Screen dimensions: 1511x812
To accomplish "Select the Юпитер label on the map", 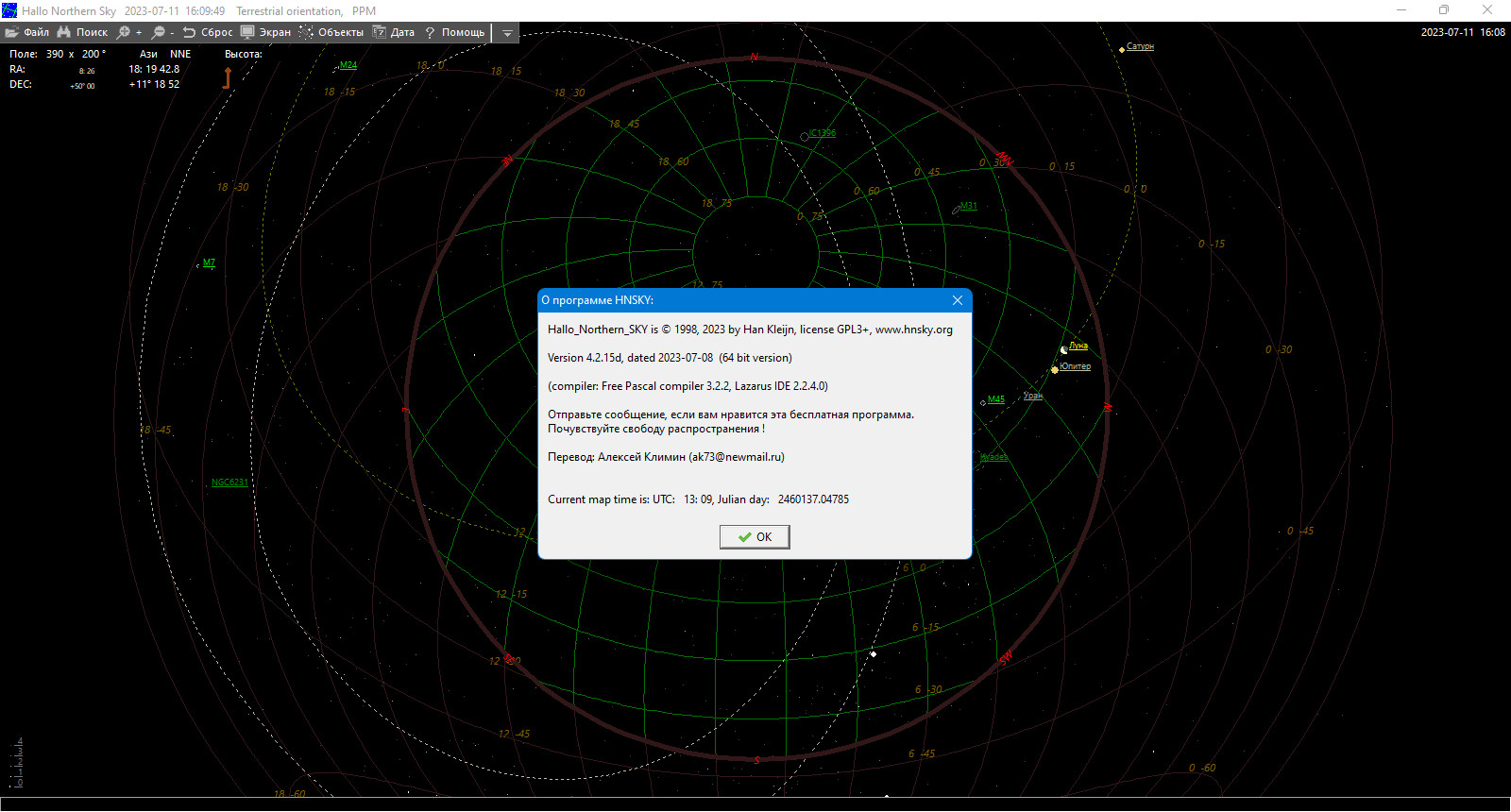I will (x=1075, y=366).
